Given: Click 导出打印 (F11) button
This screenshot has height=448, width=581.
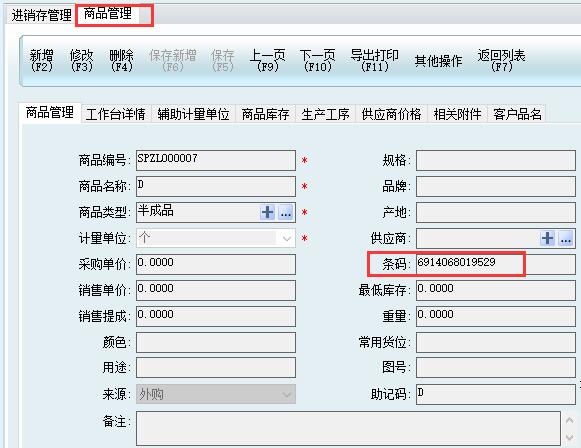Looking at the screenshot, I should 375,61.
